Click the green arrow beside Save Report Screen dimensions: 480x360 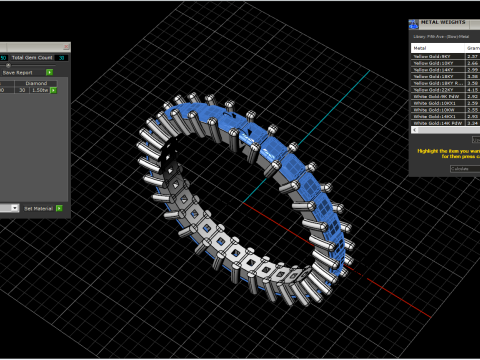[49, 72]
